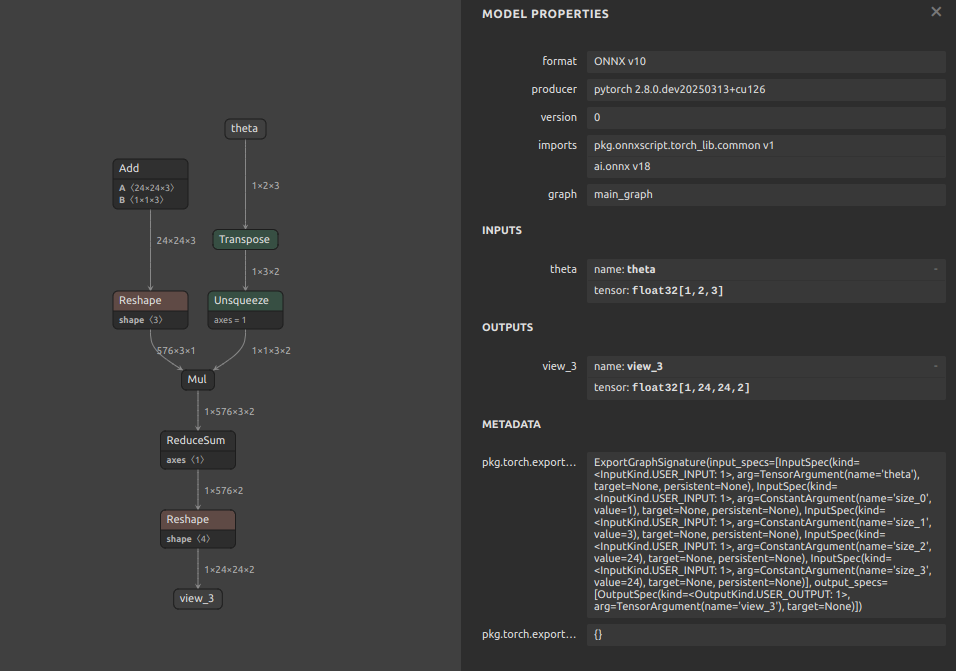Viewport: 956px width, 671px height.
Task: Close the Model Properties panel
Action: 936,12
